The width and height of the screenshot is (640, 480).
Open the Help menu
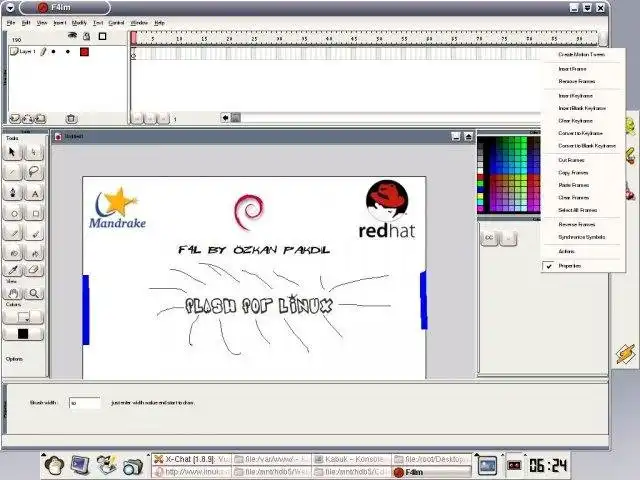tap(159, 23)
